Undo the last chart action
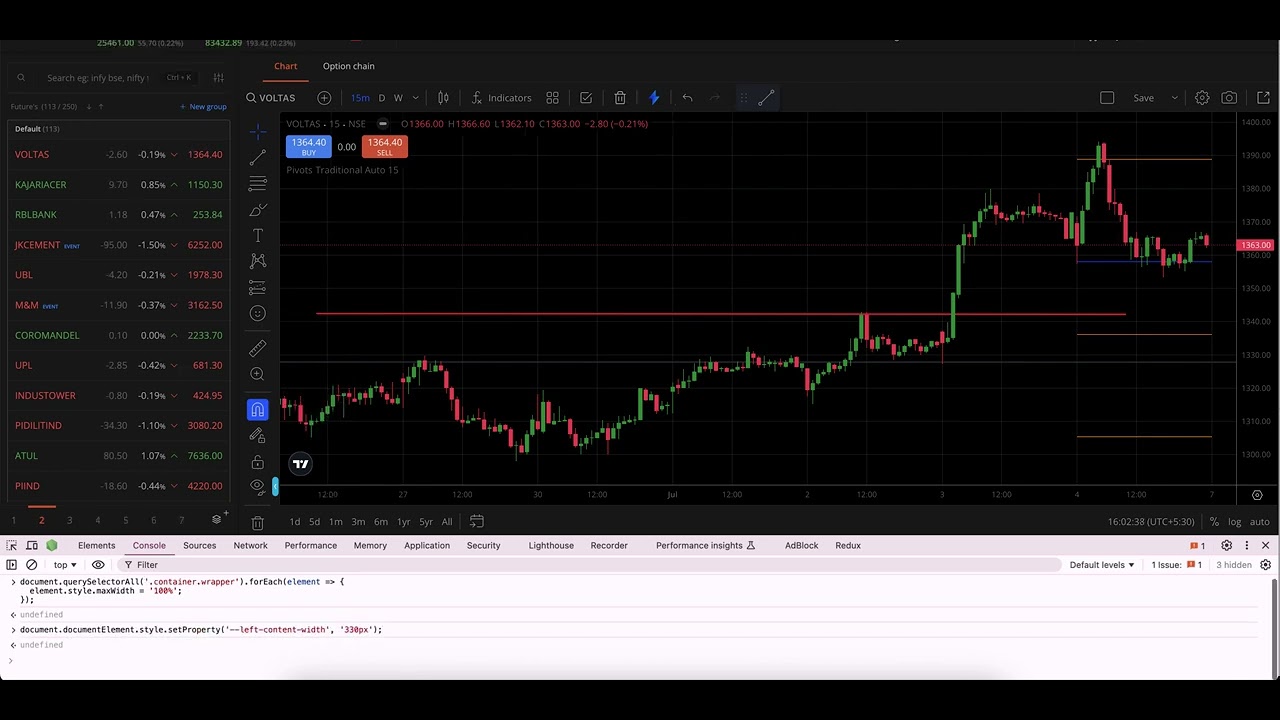This screenshot has height=720, width=1280. tap(687, 98)
